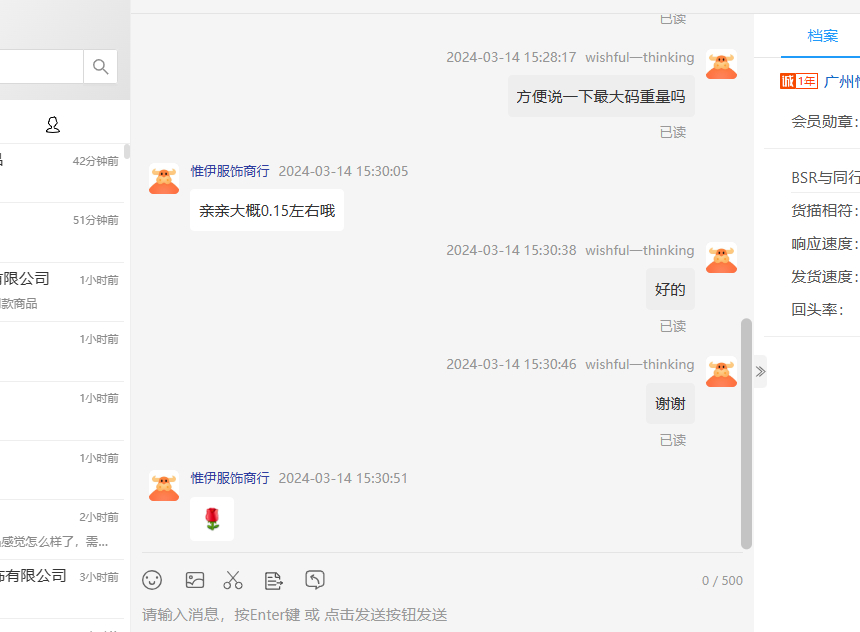Open the conversation from 51分钟前
The height and width of the screenshot is (632, 860).
[62, 233]
